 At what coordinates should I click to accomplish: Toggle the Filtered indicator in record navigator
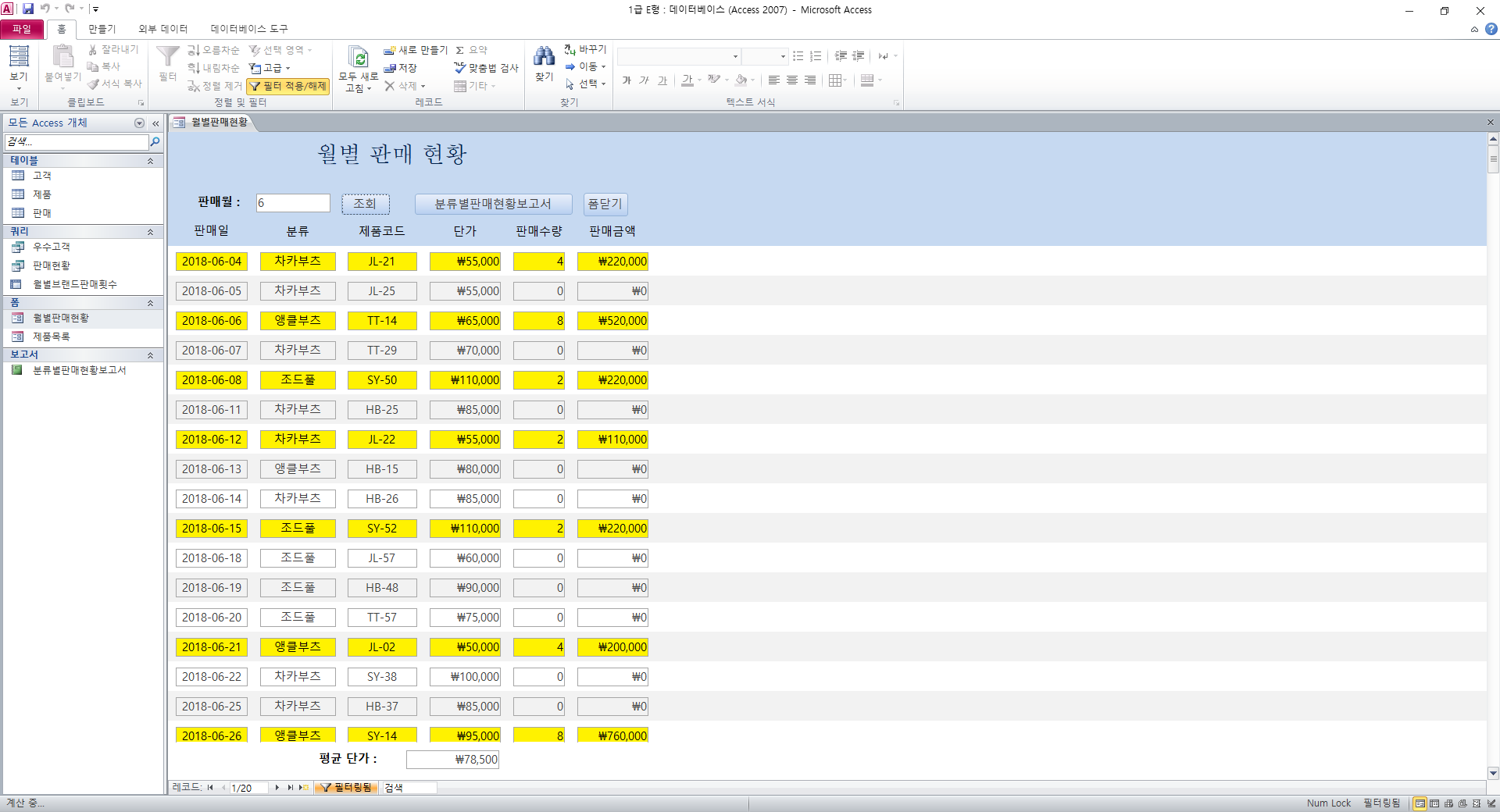(347, 788)
